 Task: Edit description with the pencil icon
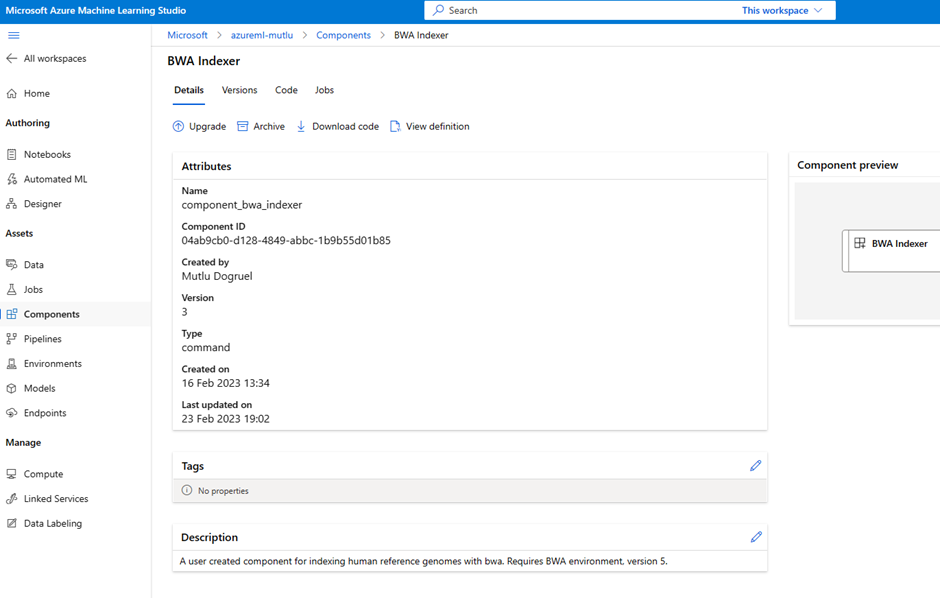pos(756,537)
